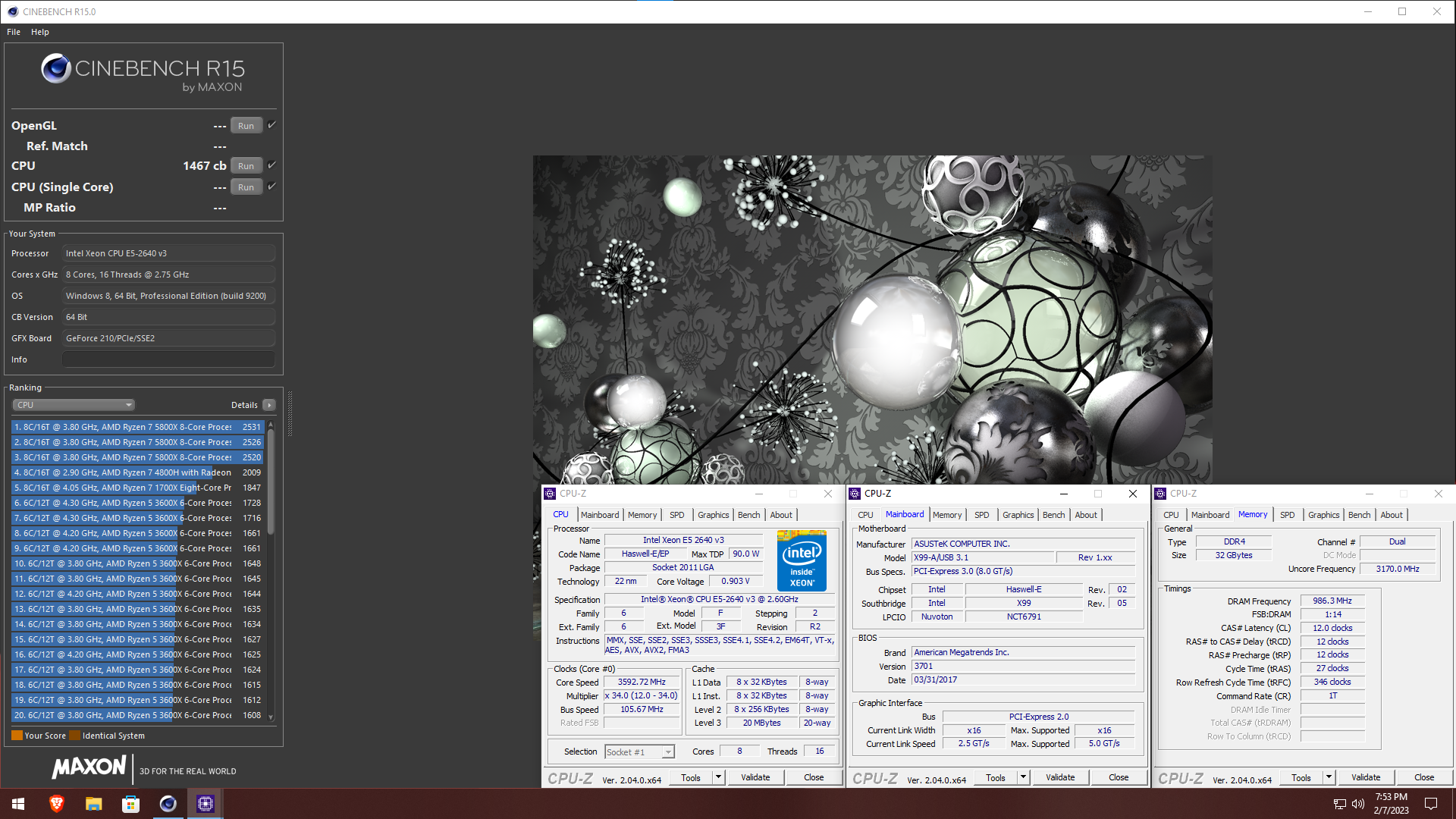Click Validate in CPU-Z Memory window
The width and height of the screenshot is (1456, 819).
click(x=1366, y=777)
